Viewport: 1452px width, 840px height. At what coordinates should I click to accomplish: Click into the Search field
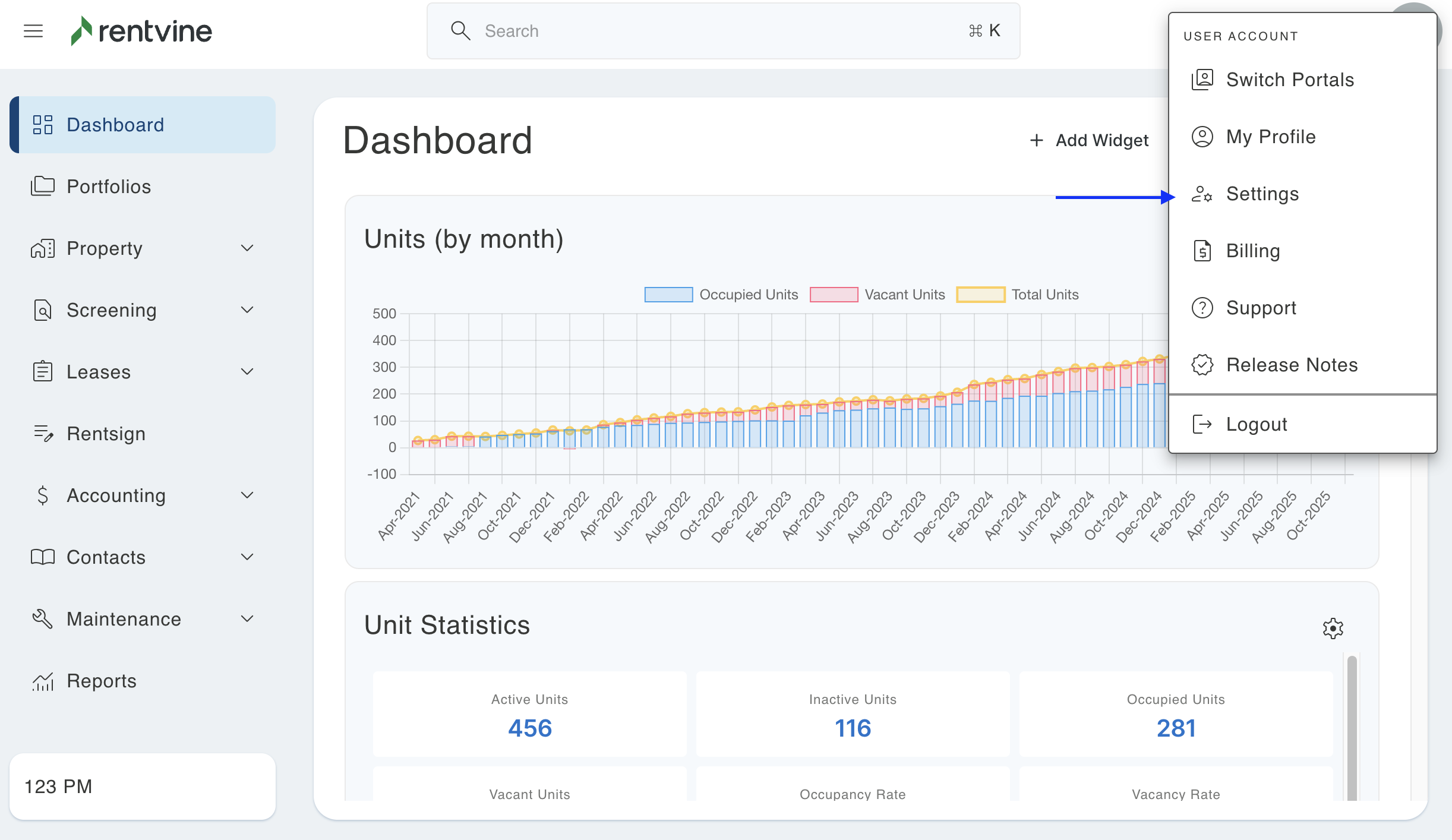click(722, 31)
